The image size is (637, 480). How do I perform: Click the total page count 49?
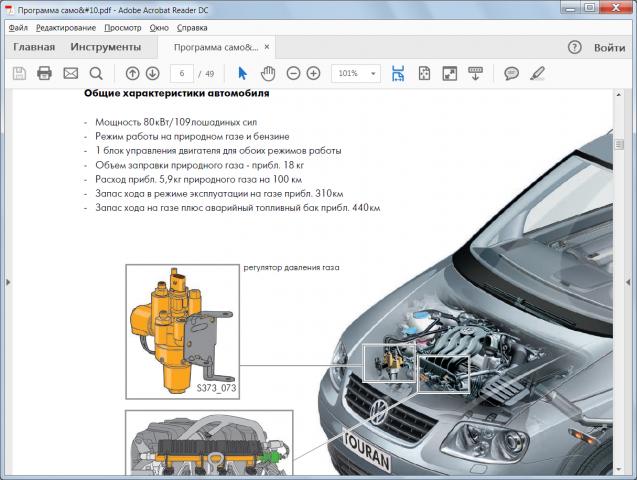click(x=210, y=74)
